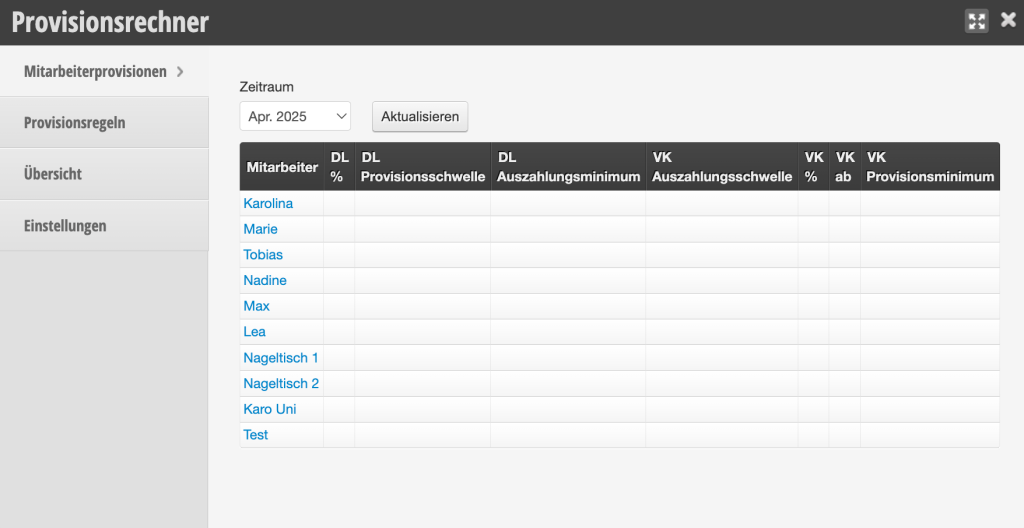Click the chevron next to Mitarbeiterprovisionen
1024x528 pixels.
180,71
